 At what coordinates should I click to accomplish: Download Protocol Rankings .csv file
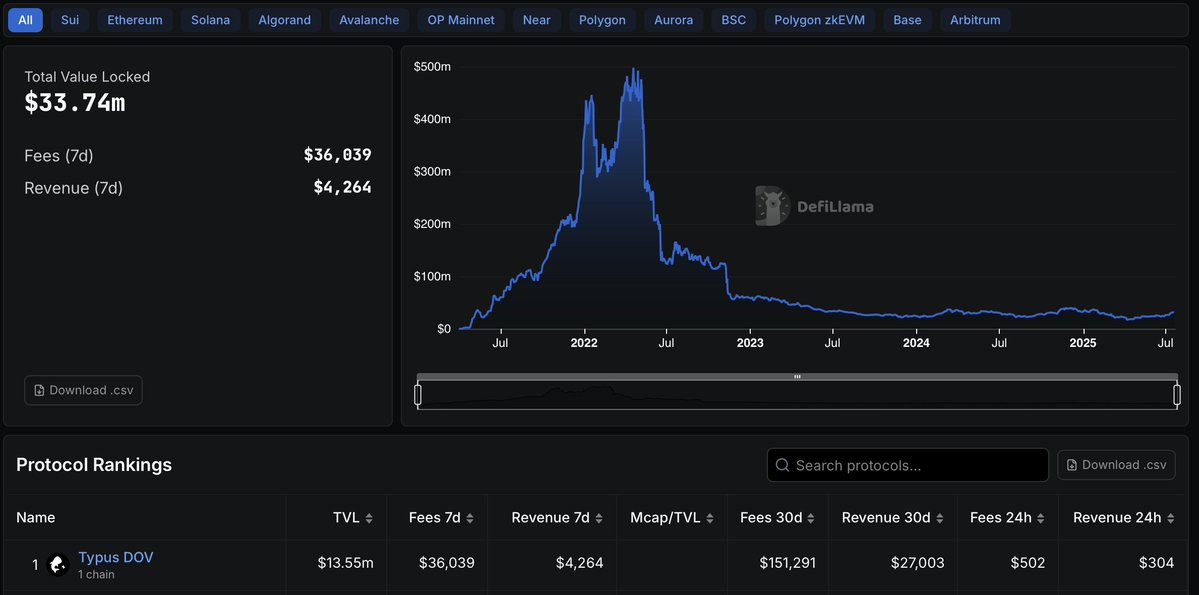1116,465
